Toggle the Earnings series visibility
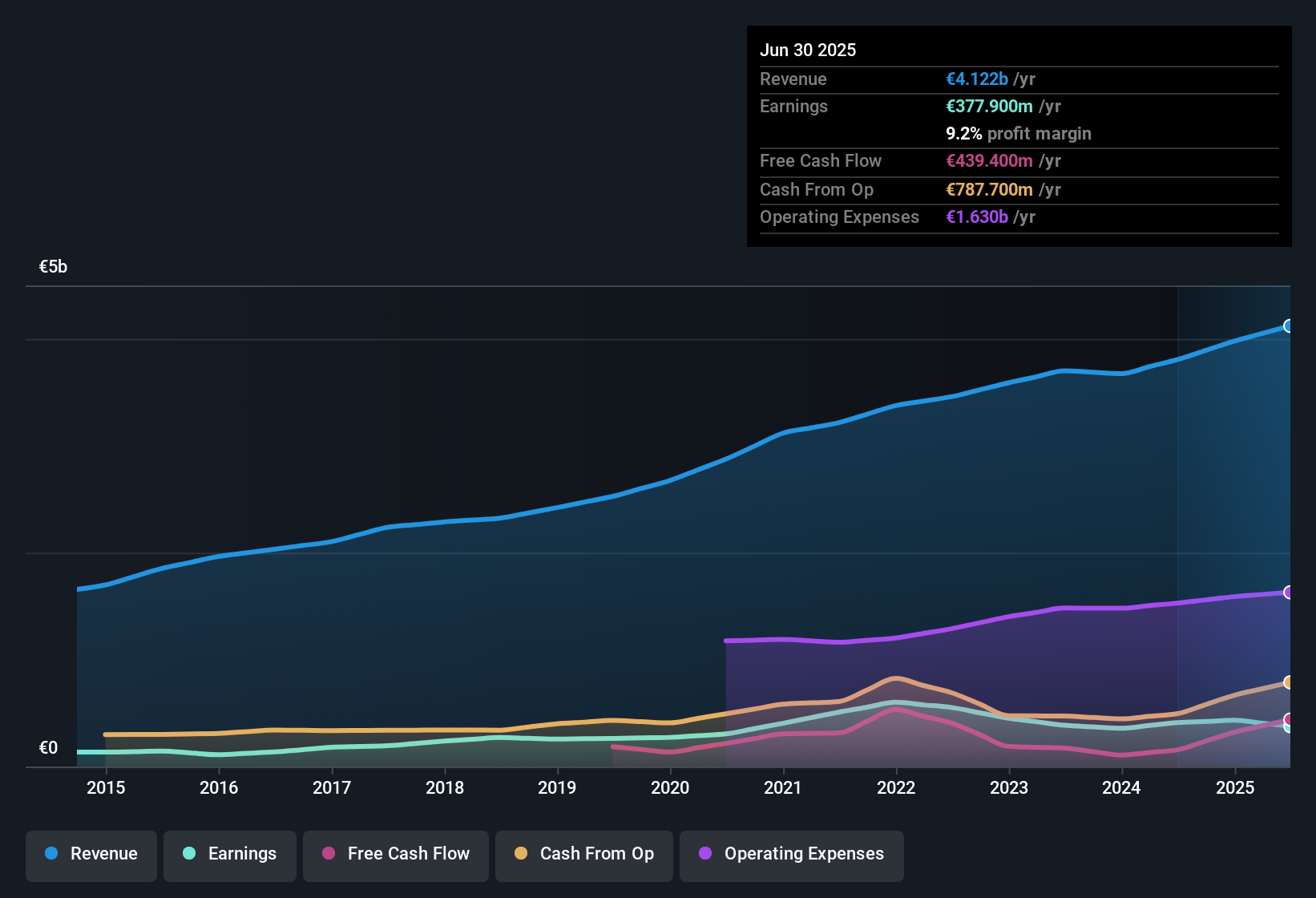 tap(229, 854)
